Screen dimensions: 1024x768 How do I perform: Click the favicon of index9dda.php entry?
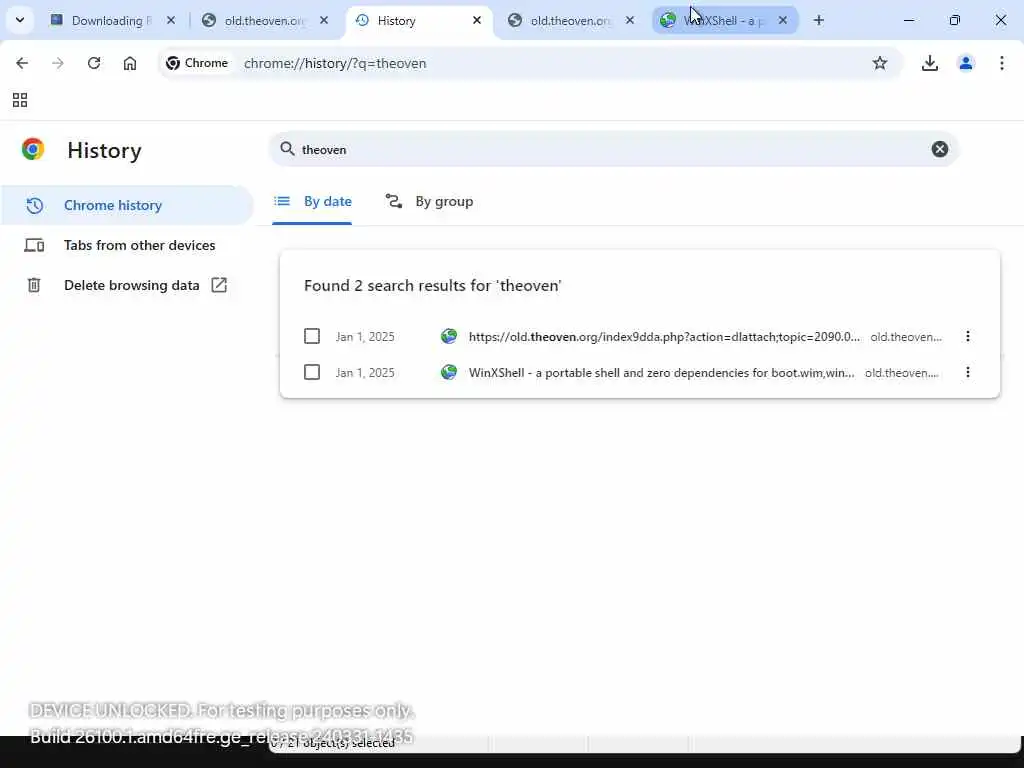[449, 336]
